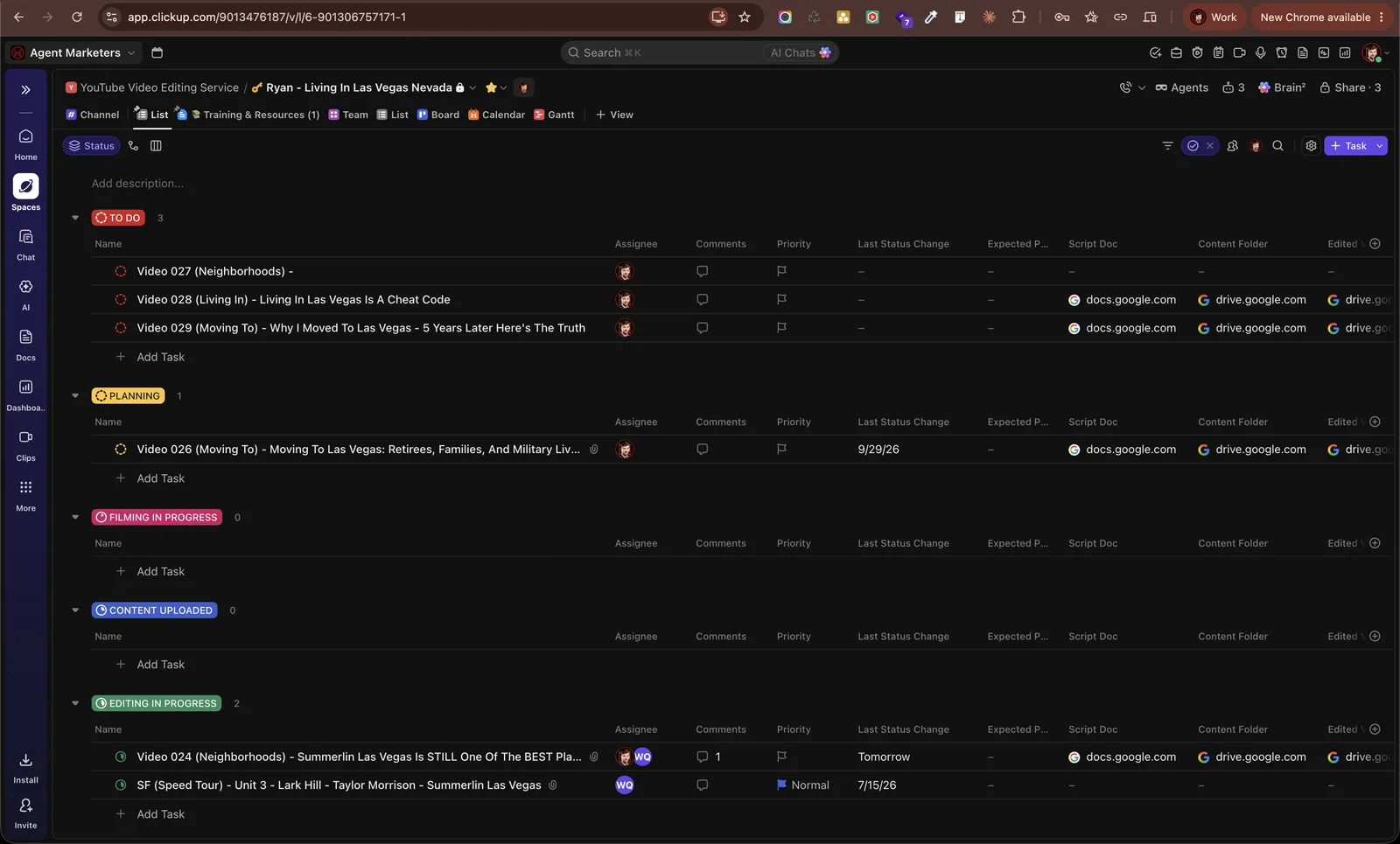Open the More apps grid

point(25,495)
